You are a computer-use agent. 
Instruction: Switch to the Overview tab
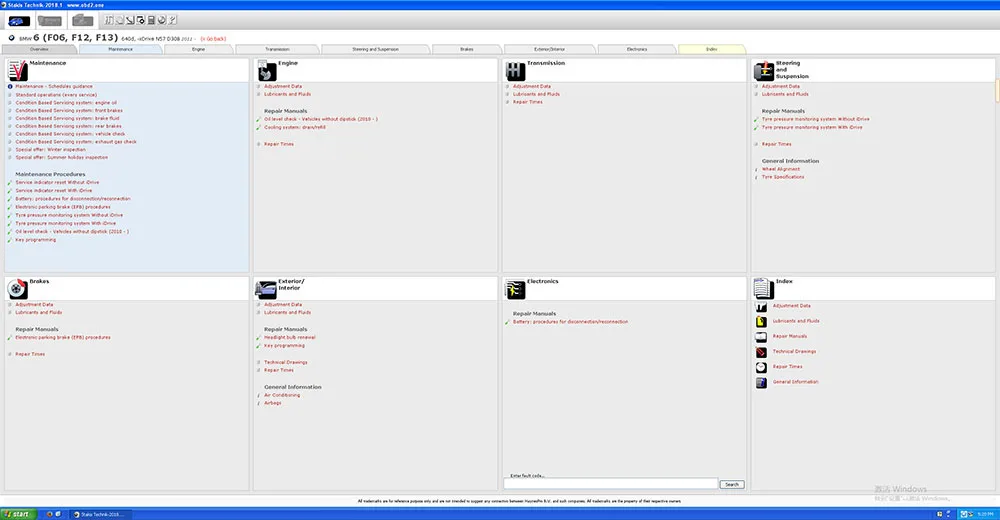(x=39, y=49)
